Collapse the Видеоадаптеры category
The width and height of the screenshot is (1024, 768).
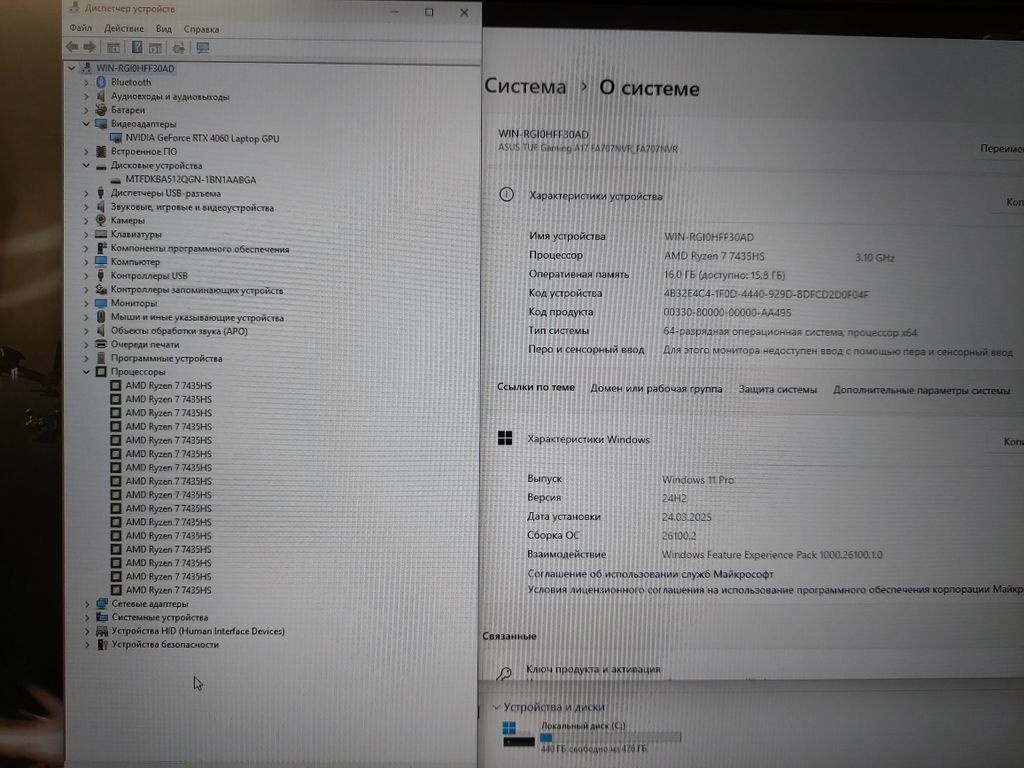[87, 124]
